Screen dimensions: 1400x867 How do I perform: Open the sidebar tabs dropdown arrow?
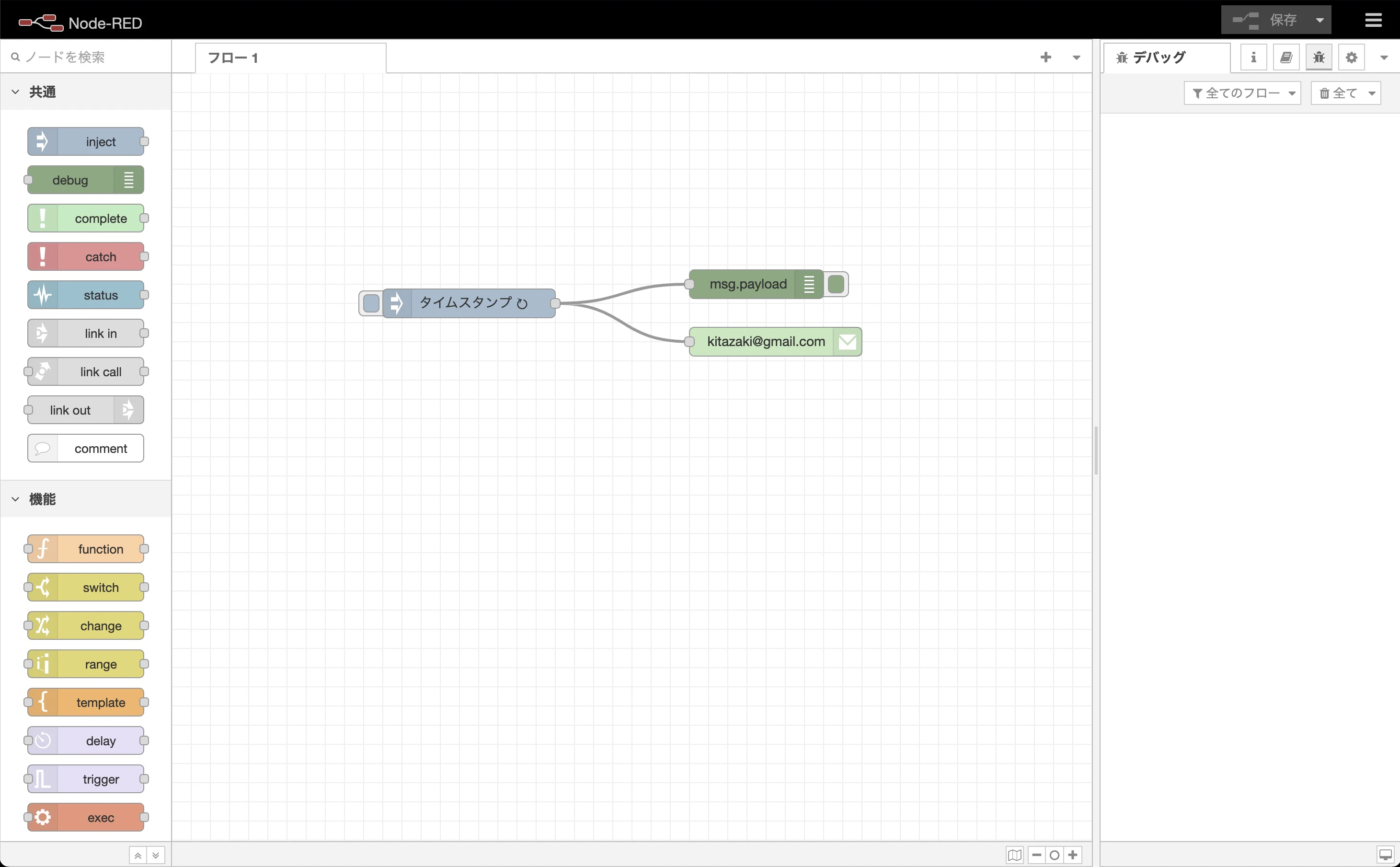pyautogui.click(x=1384, y=58)
